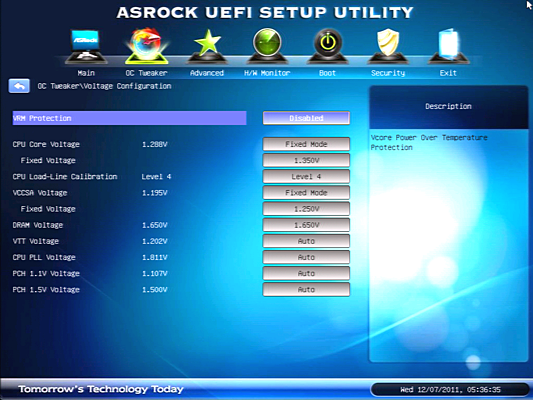Switch to the Advanced tab label
The image size is (533, 400).
coord(207,73)
